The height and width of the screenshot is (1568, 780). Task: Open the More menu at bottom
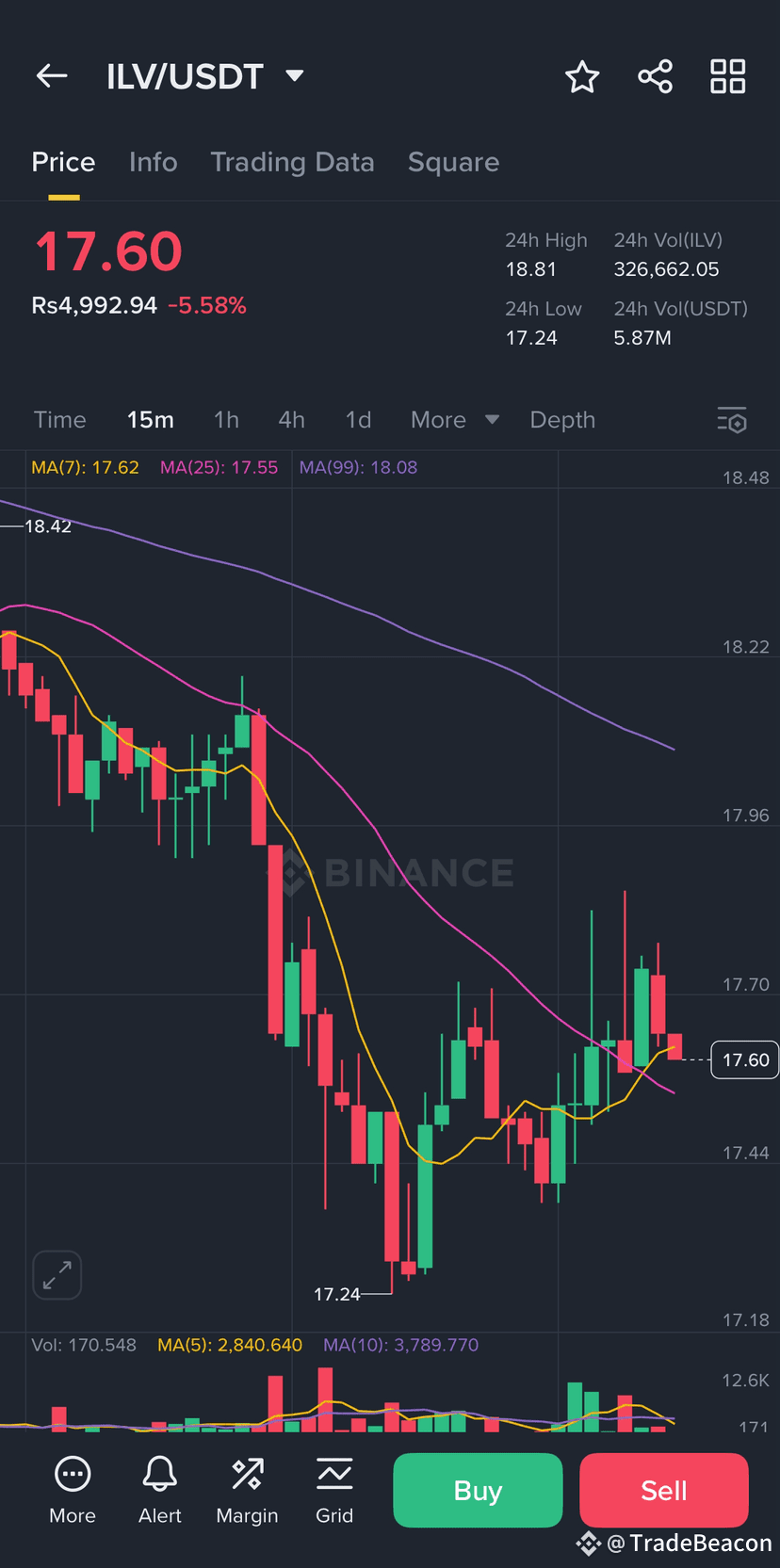73,1491
